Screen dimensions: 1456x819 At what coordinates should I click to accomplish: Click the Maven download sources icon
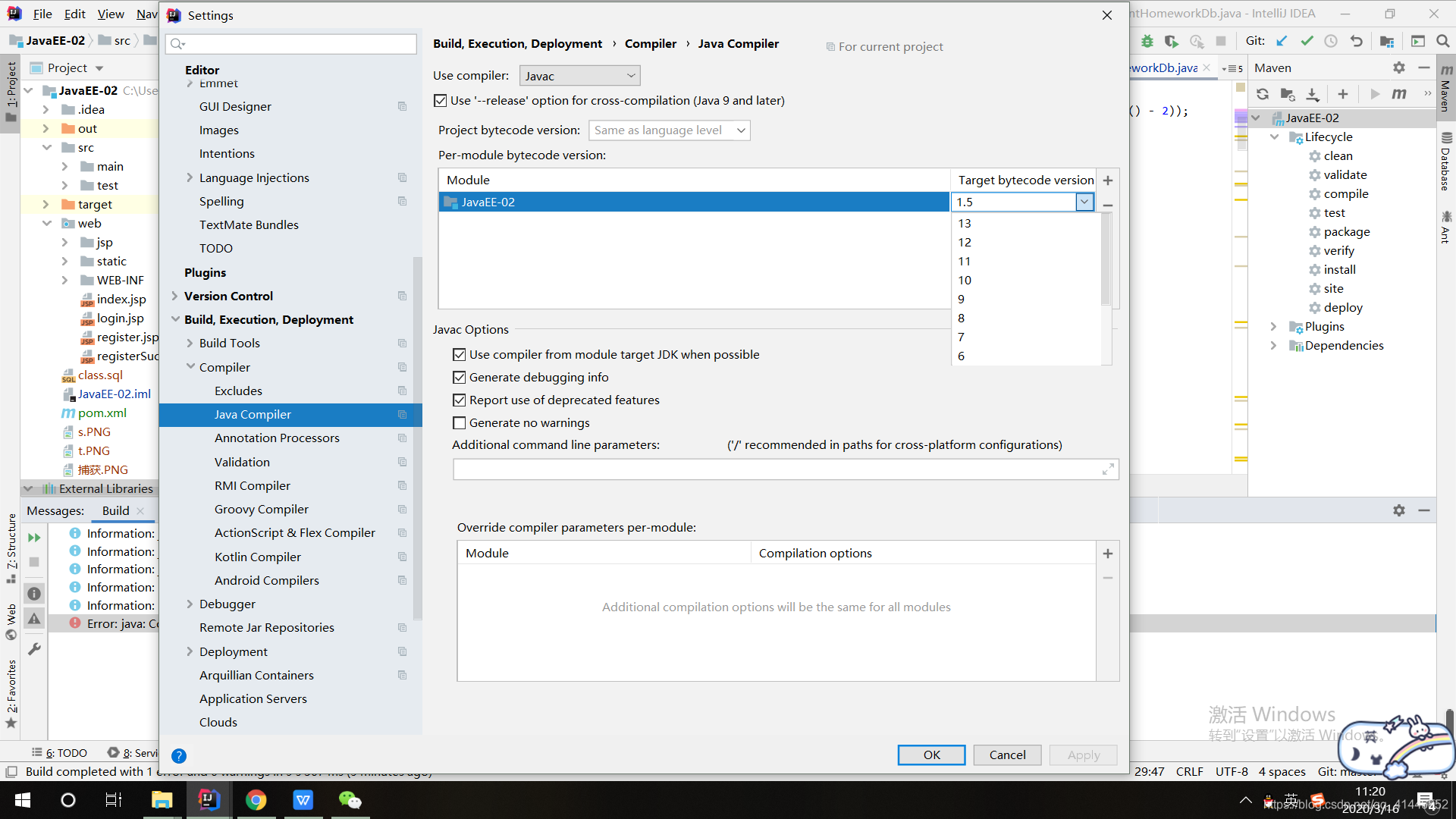coord(1313,94)
